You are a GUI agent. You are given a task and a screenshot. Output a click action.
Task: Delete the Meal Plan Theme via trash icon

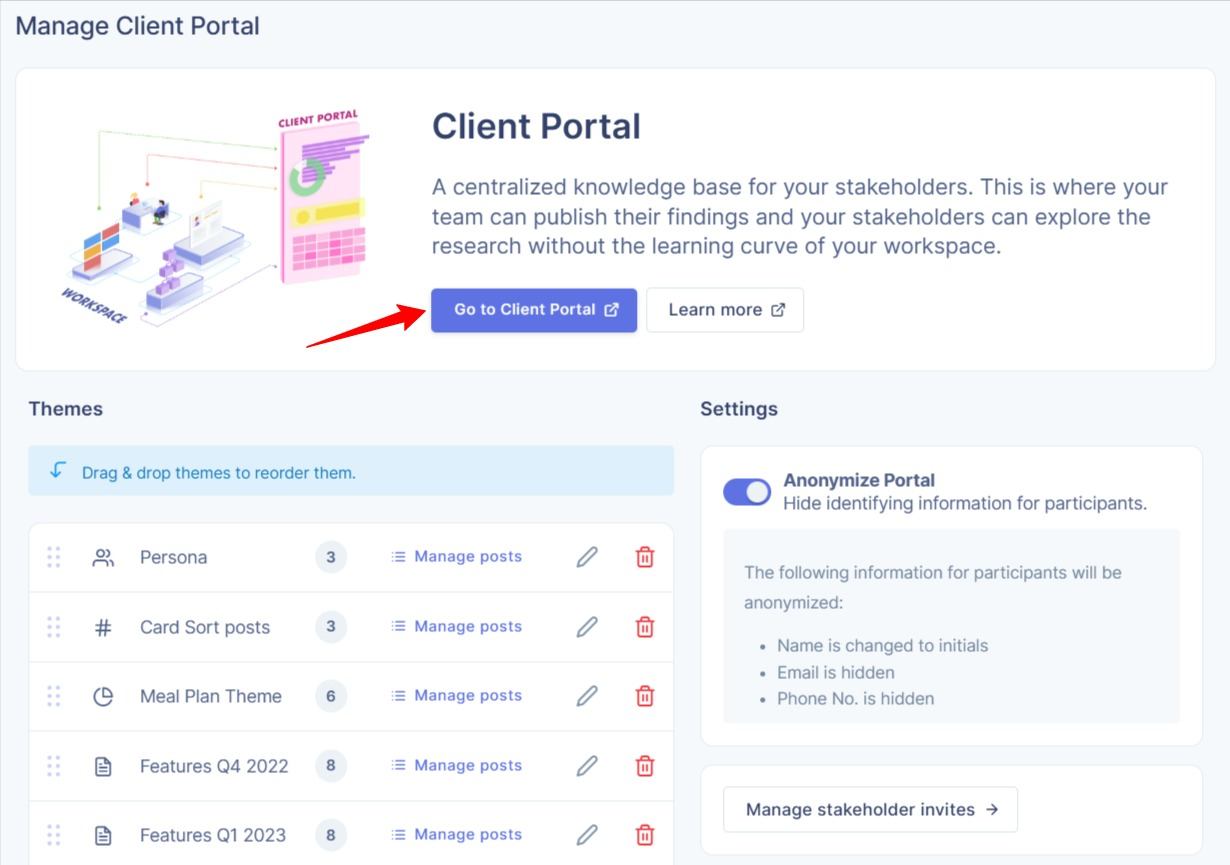(645, 696)
